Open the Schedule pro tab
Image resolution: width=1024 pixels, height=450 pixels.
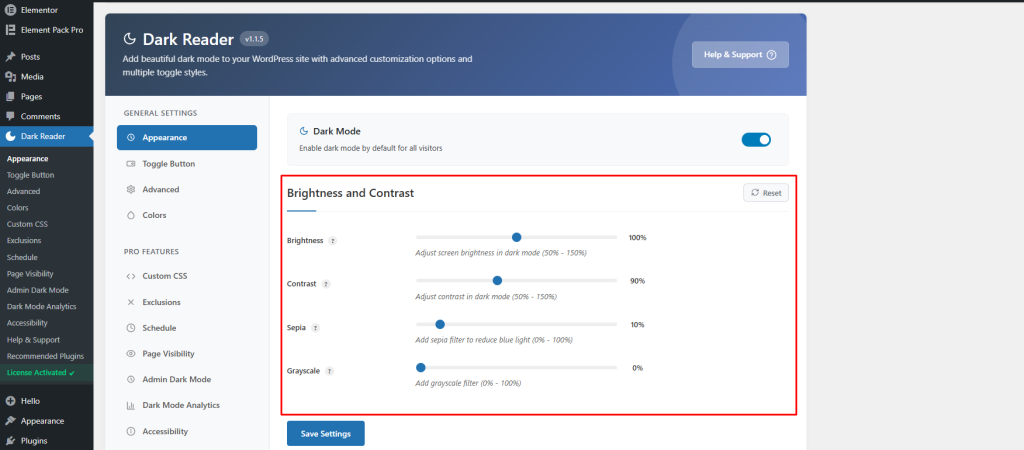click(187, 328)
